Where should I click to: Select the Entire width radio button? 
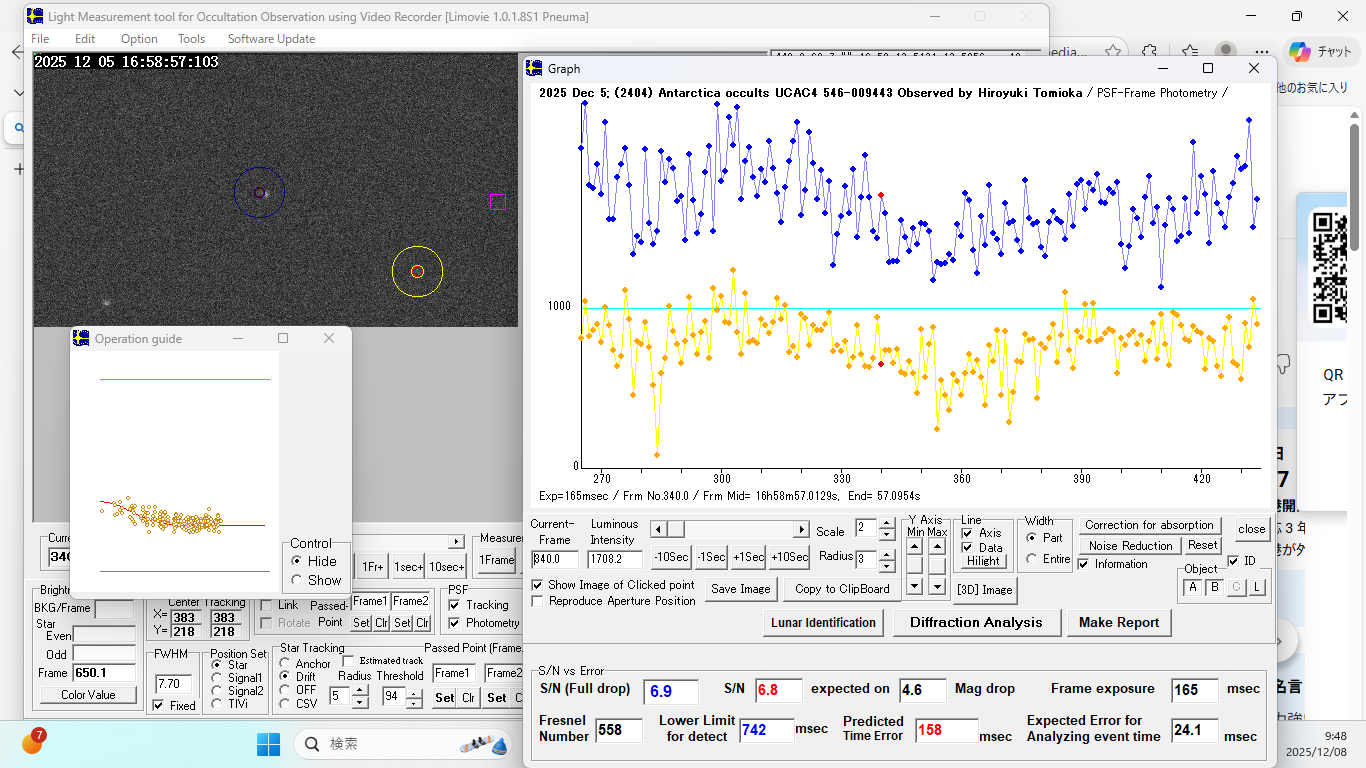pyautogui.click(x=1032, y=559)
